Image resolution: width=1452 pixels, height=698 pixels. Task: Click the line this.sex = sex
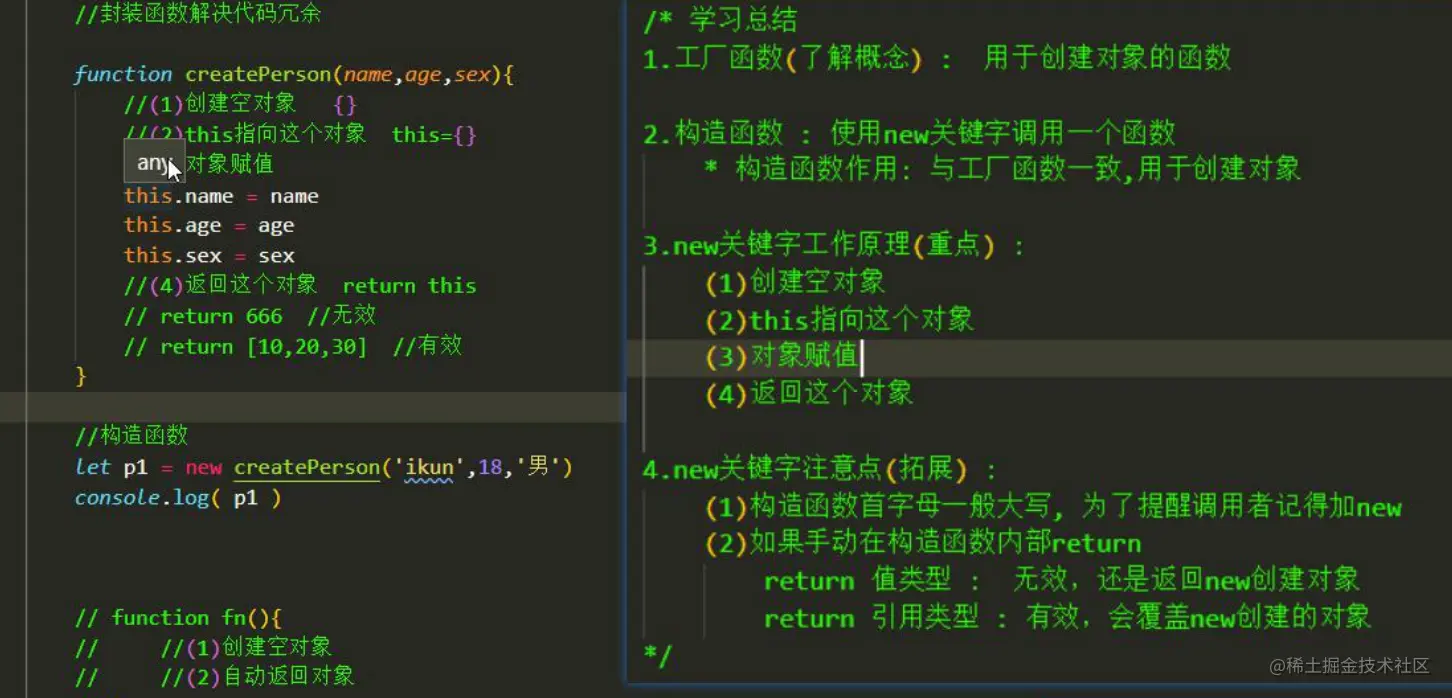209,256
